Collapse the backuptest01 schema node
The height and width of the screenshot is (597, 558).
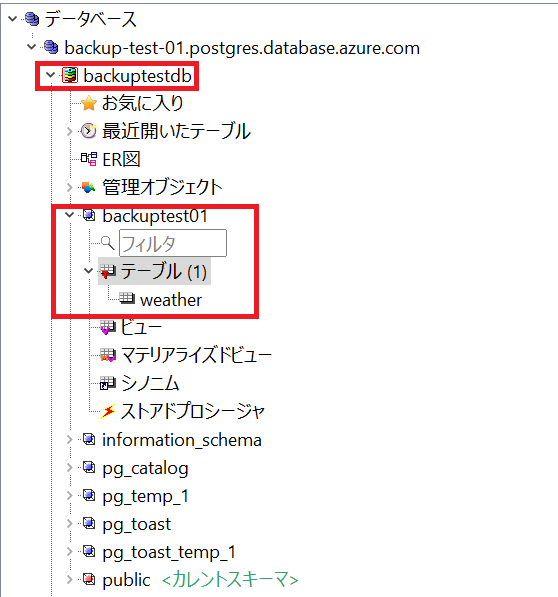(x=69, y=215)
